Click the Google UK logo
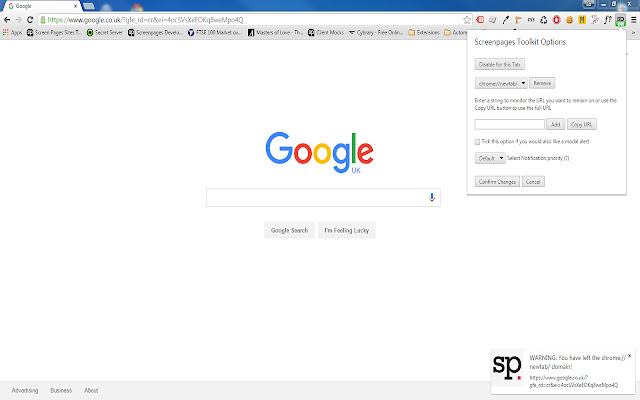The image size is (640, 400). [319, 153]
